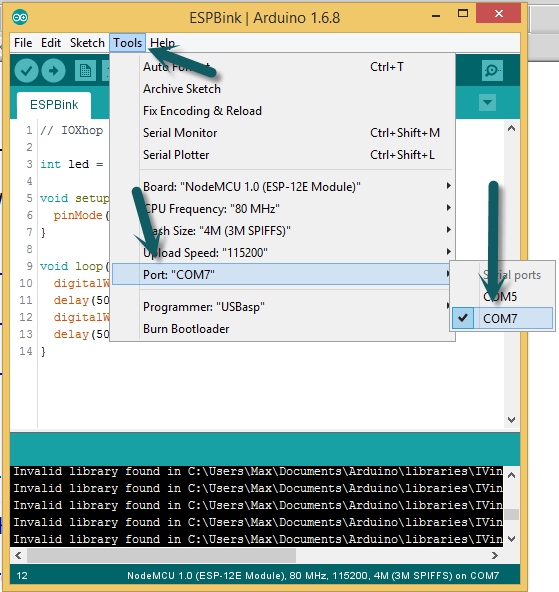Select the ESPBink sketch tab
The image size is (559, 592).
coord(54,105)
